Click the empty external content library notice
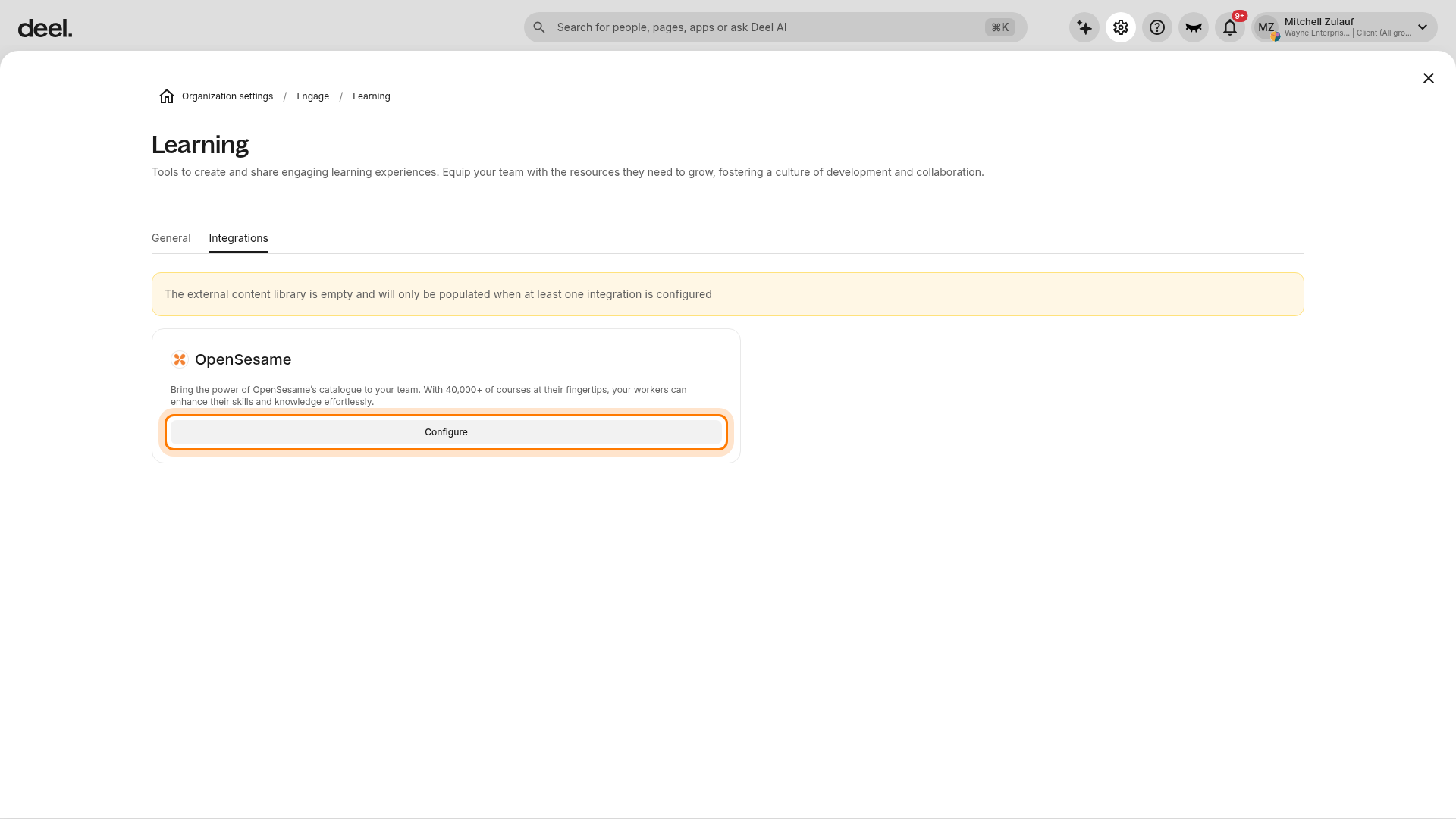Image resolution: width=1456 pixels, height=819 pixels. [728, 294]
